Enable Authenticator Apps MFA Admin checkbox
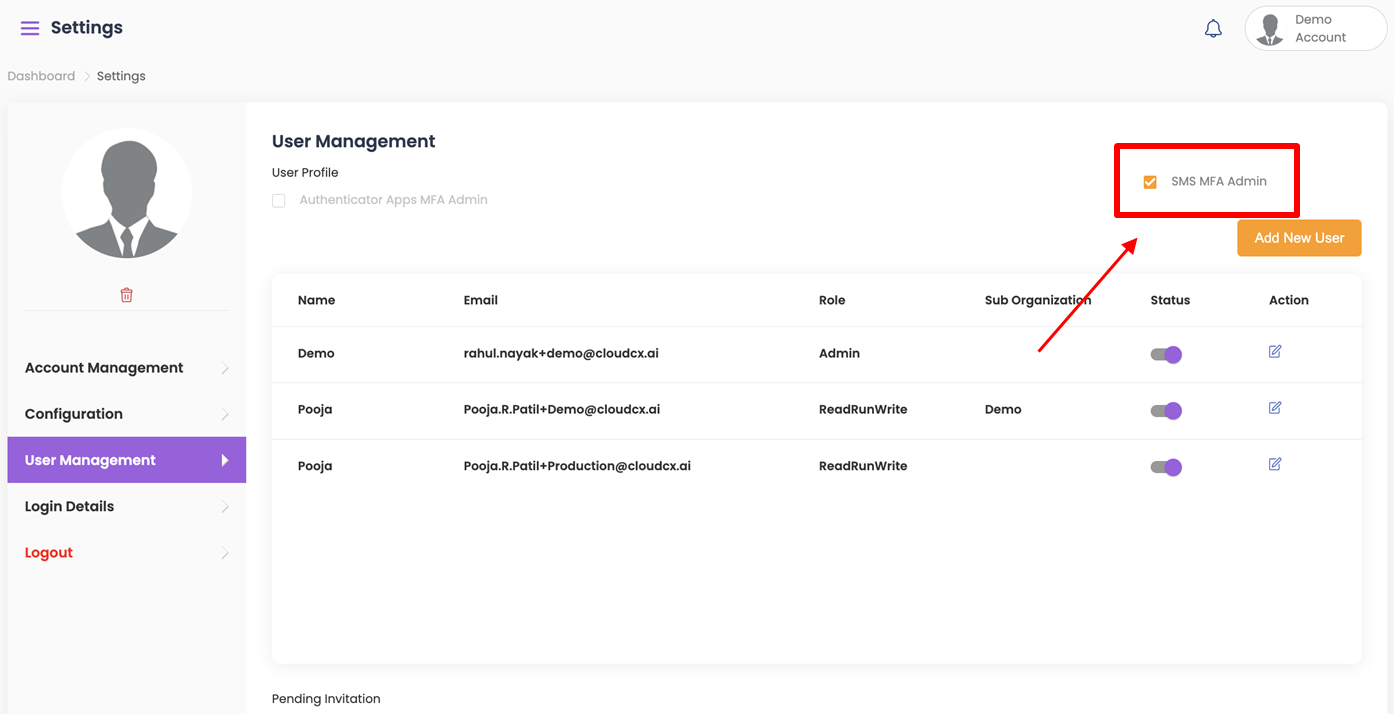Screen dimensions: 1396x716 pos(279,201)
